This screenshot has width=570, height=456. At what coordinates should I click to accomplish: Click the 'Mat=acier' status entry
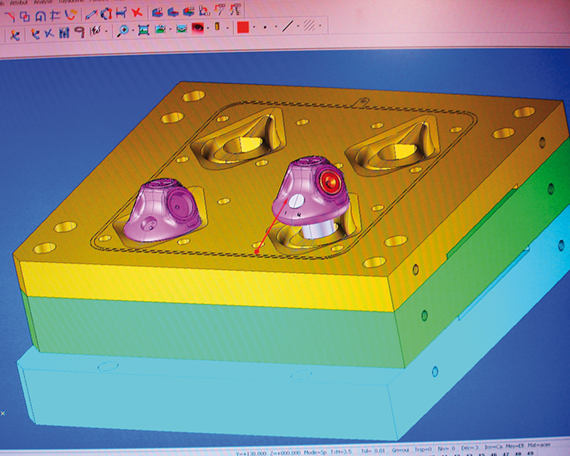539,445
